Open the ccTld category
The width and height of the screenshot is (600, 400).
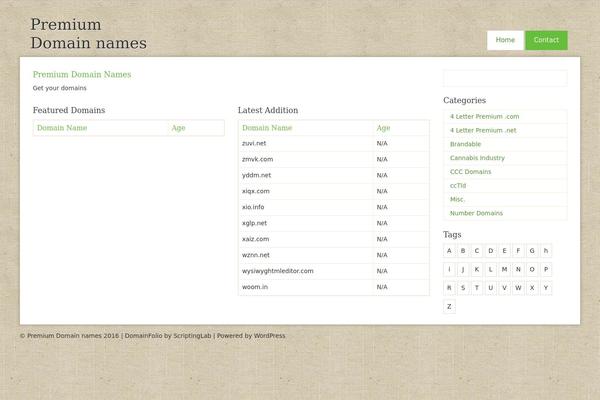tap(458, 185)
